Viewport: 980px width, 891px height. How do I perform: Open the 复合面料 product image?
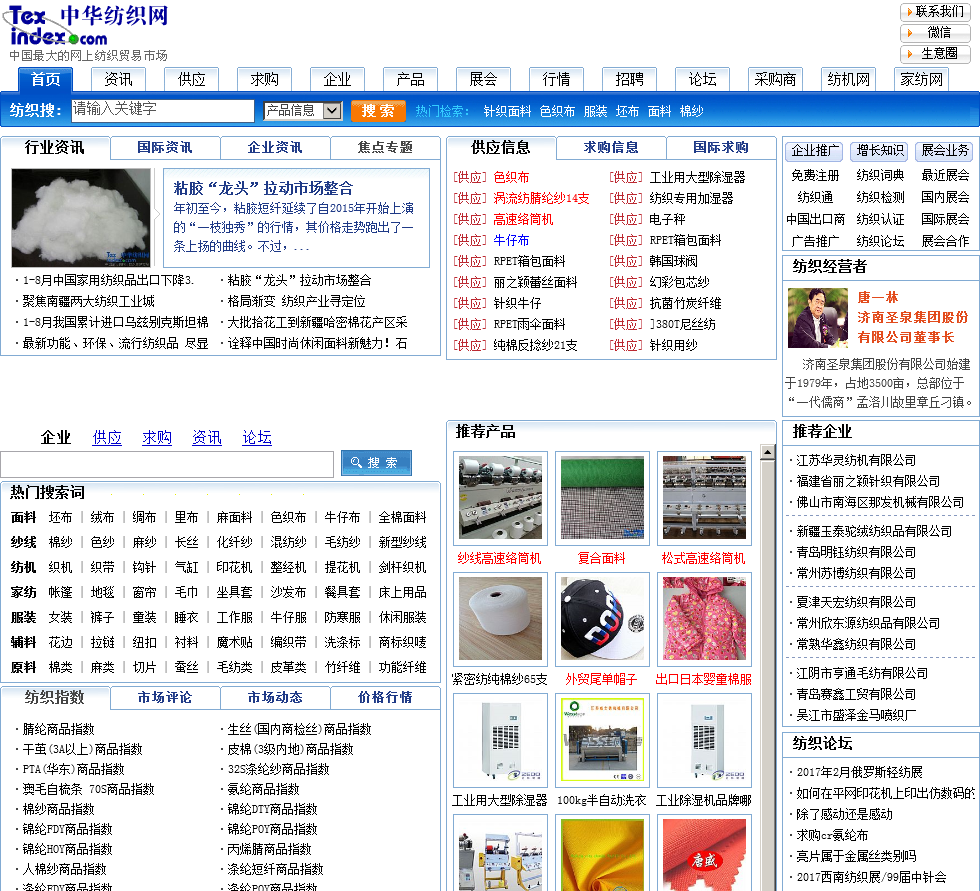coord(602,498)
